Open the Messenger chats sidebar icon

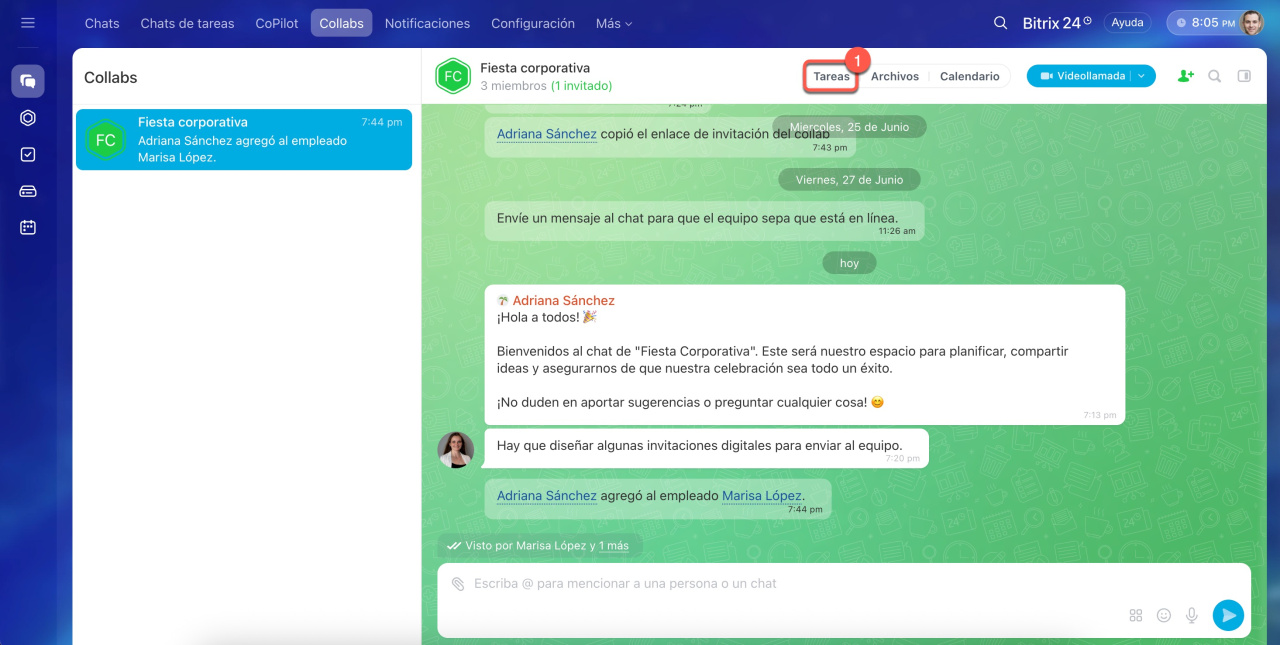(28, 81)
